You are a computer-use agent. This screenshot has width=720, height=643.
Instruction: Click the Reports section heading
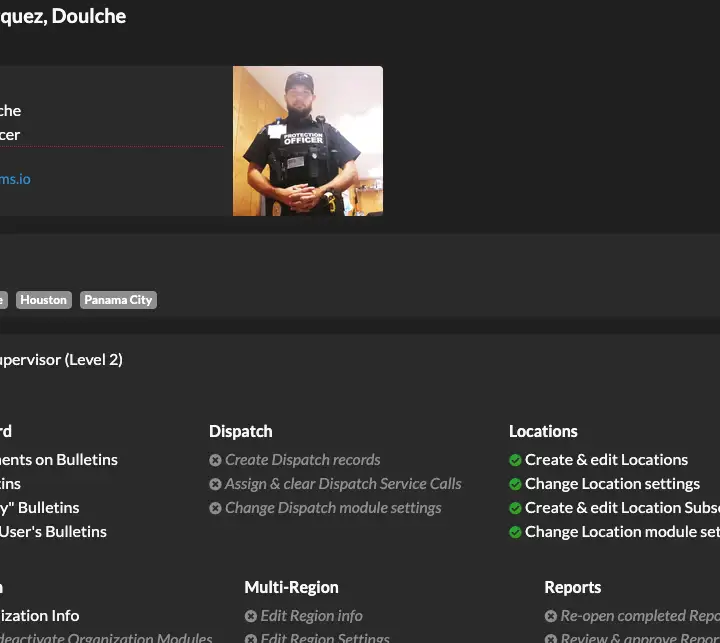click(573, 587)
